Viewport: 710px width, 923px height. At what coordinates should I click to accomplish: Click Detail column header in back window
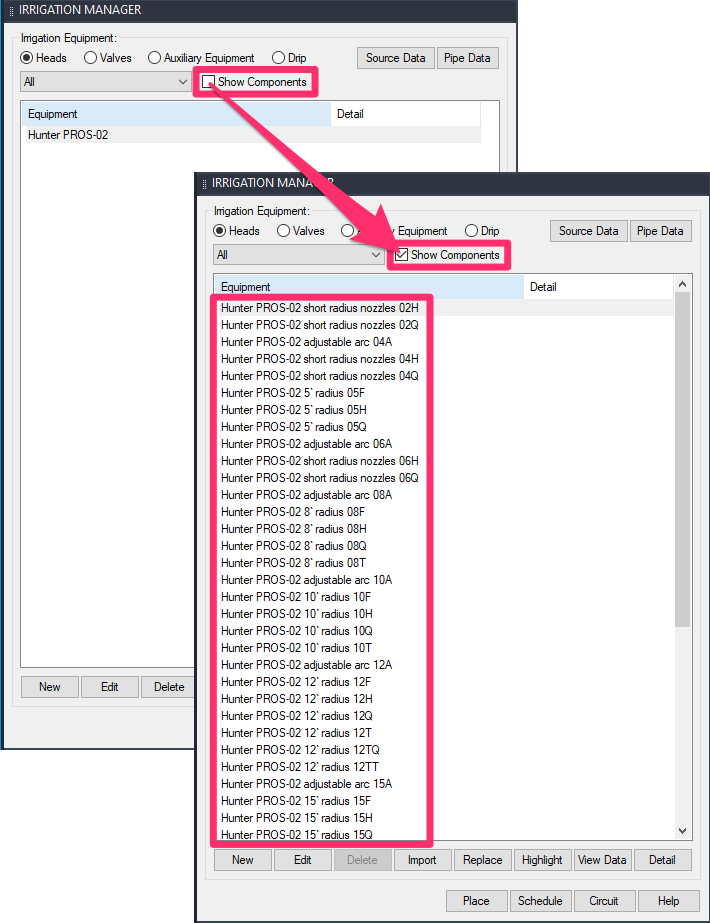tap(406, 114)
